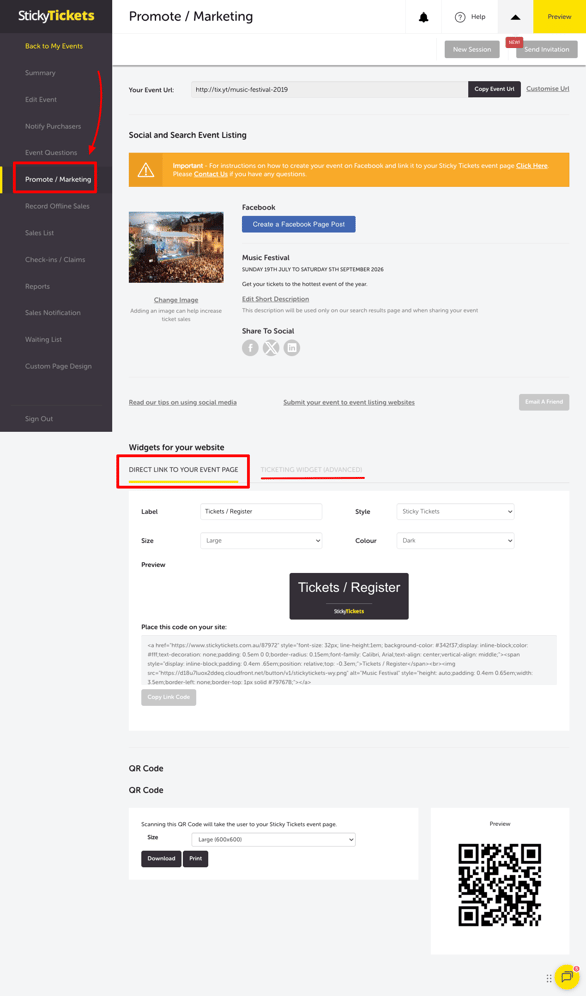Click Create a Facebook Page Post button

pos(298,224)
